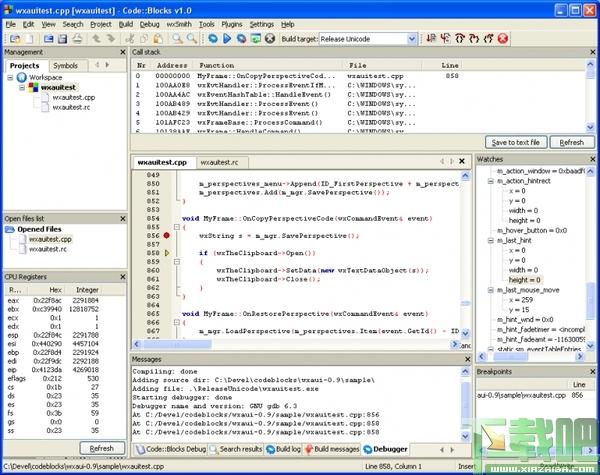Open the Build log tab
The height and width of the screenshot is (475, 600).
284,449
